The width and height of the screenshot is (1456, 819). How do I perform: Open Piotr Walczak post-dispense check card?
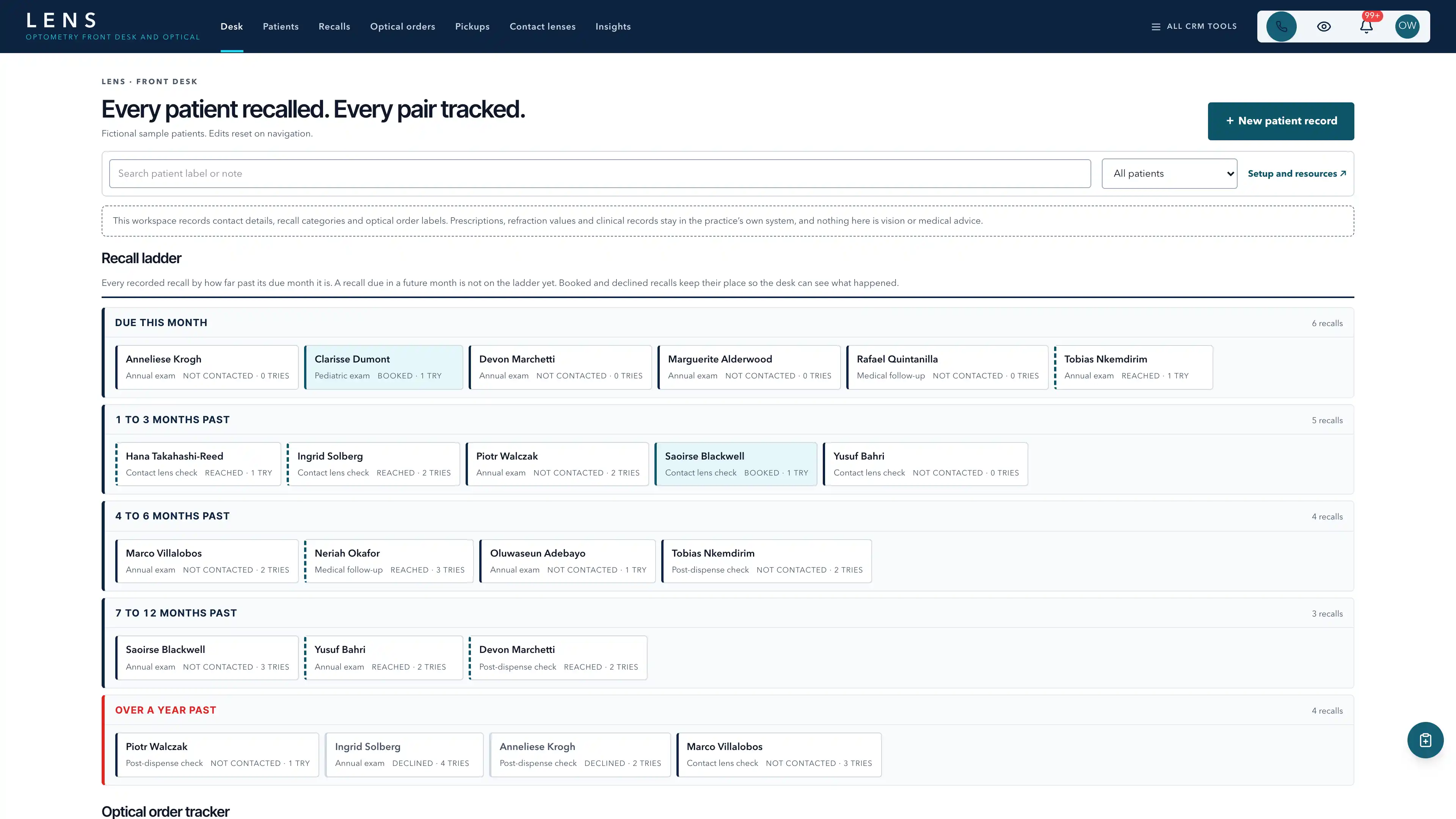tap(217, 755)
